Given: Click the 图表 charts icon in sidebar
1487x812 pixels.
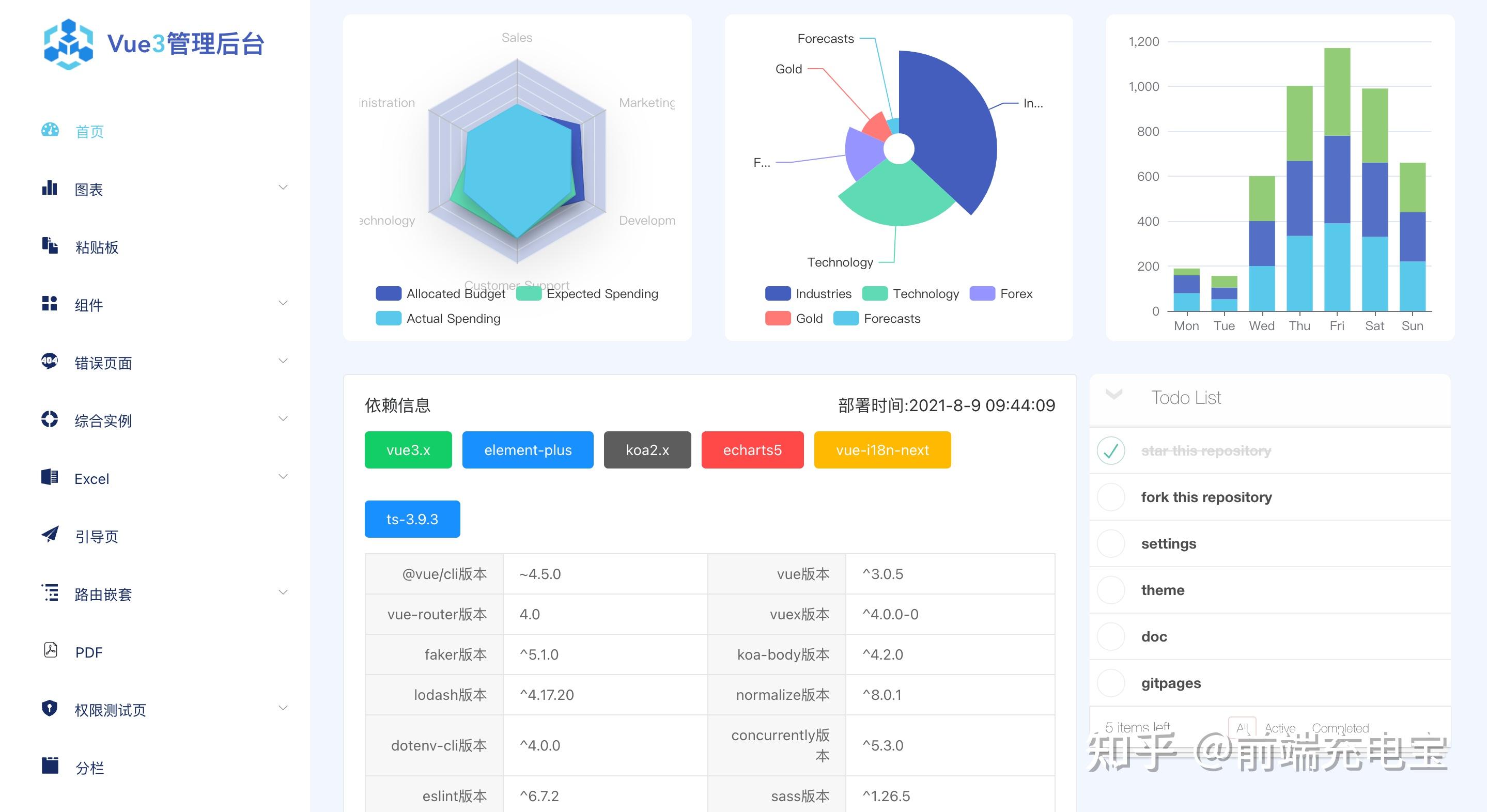Looking at the screenshot, I should coord(50,189).
